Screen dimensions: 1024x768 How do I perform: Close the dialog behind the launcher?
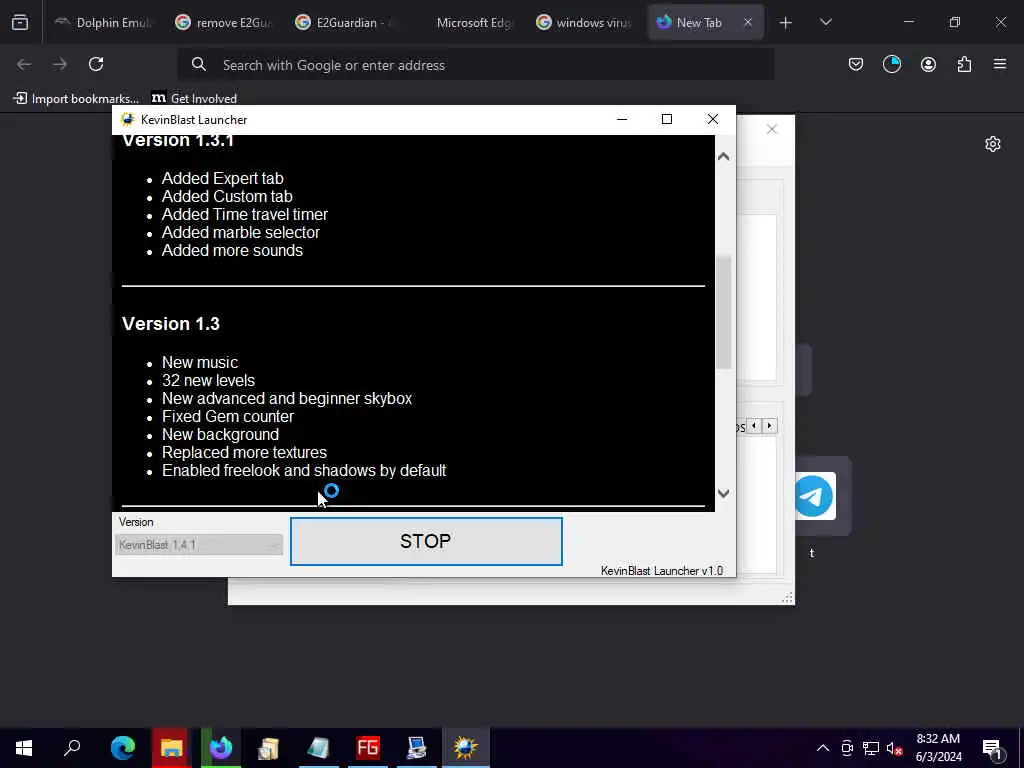pos(772,129)
